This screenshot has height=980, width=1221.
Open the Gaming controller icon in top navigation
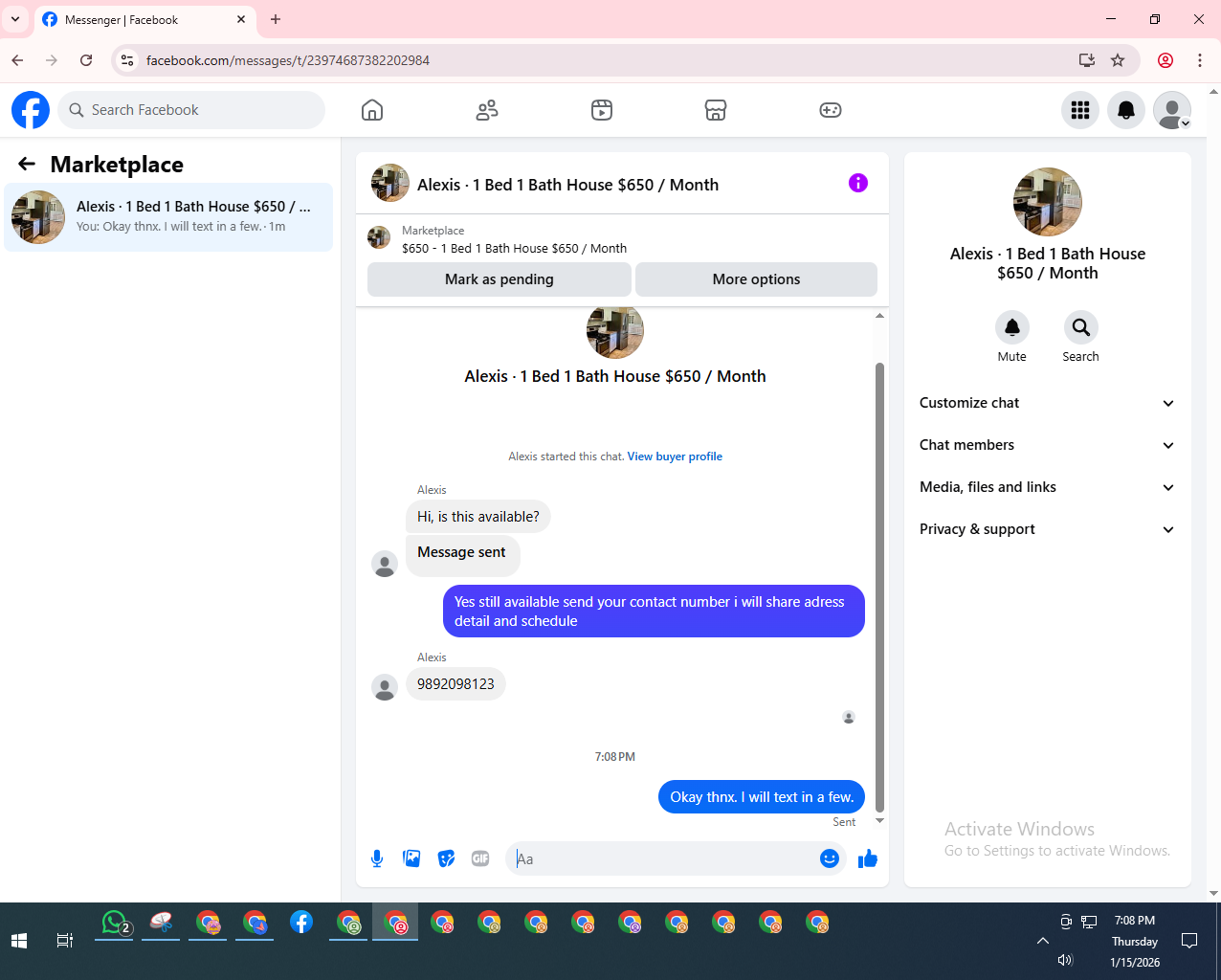click(831, 110)
